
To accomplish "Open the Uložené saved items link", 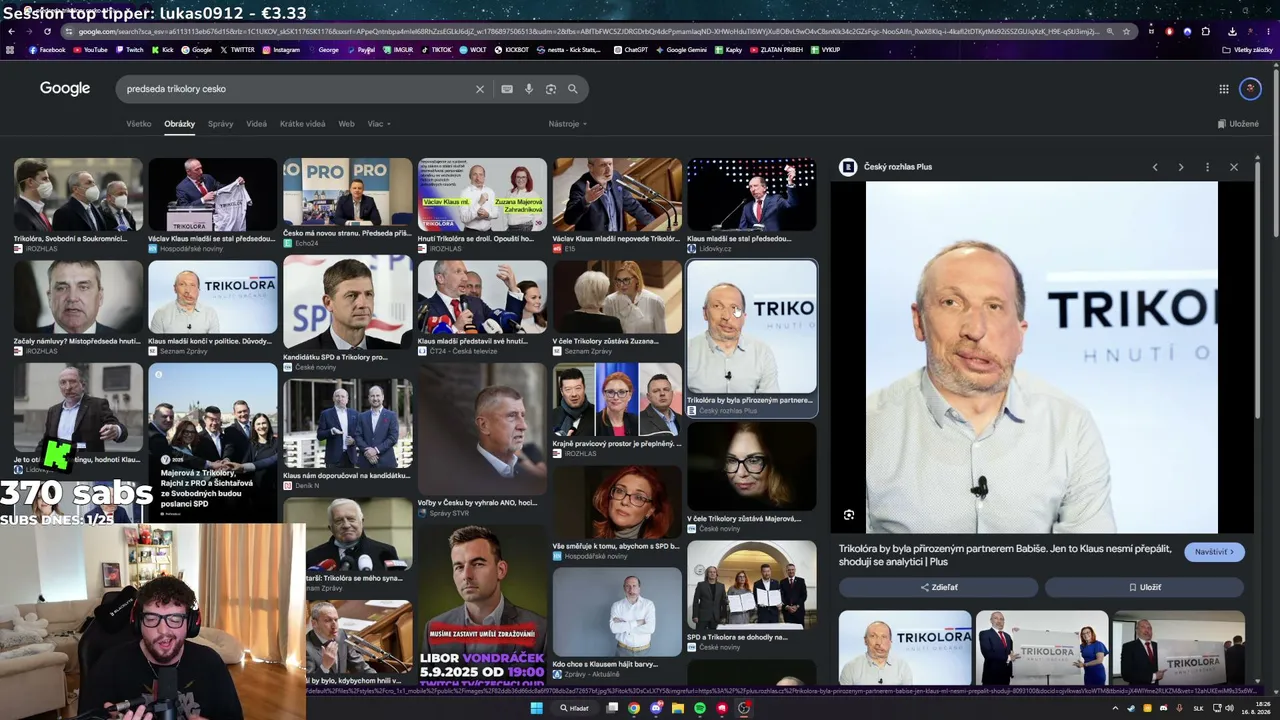I will (1238, 124).
